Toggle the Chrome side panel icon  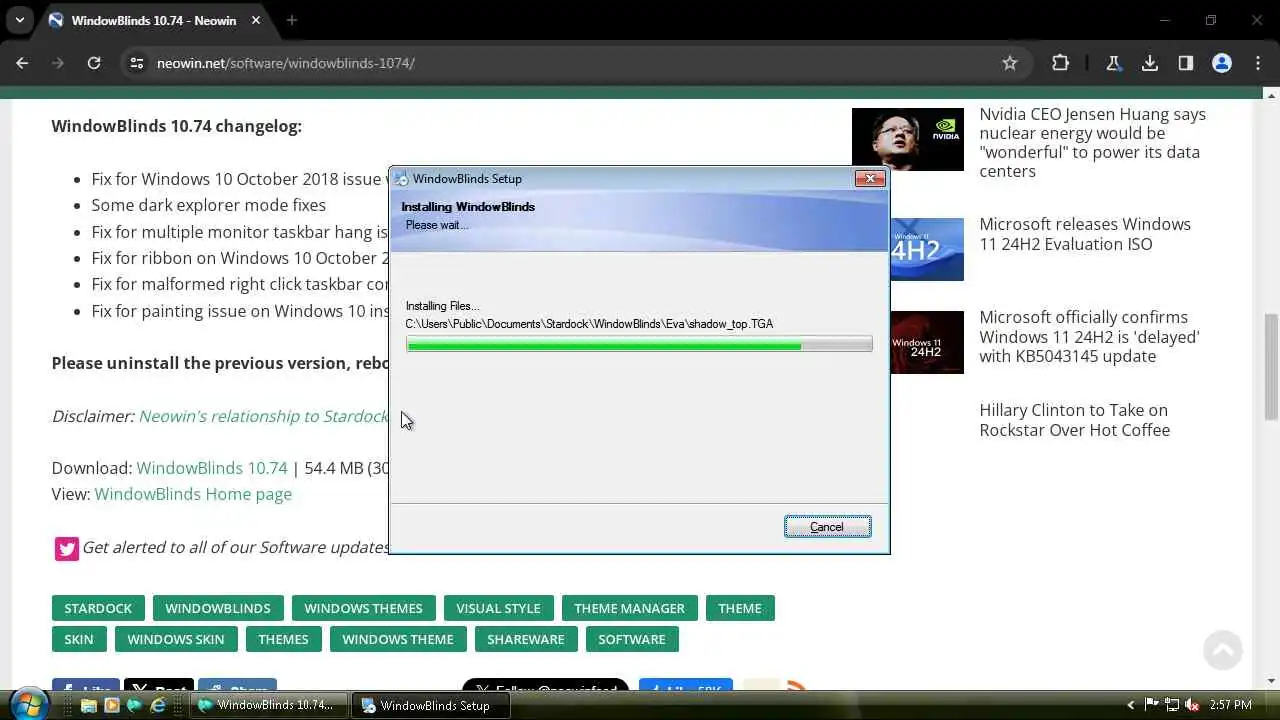click(x=1186, y=63)
